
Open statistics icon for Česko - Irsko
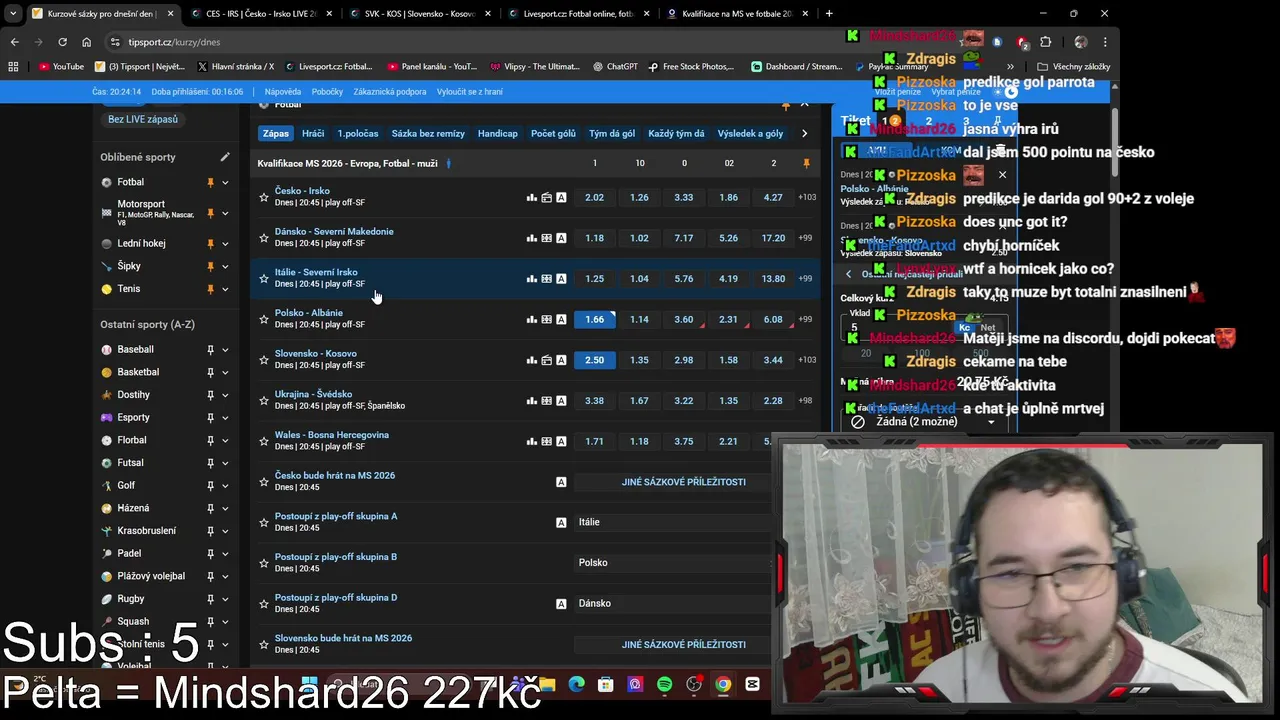pyautogui.click(x=532, y=197)
